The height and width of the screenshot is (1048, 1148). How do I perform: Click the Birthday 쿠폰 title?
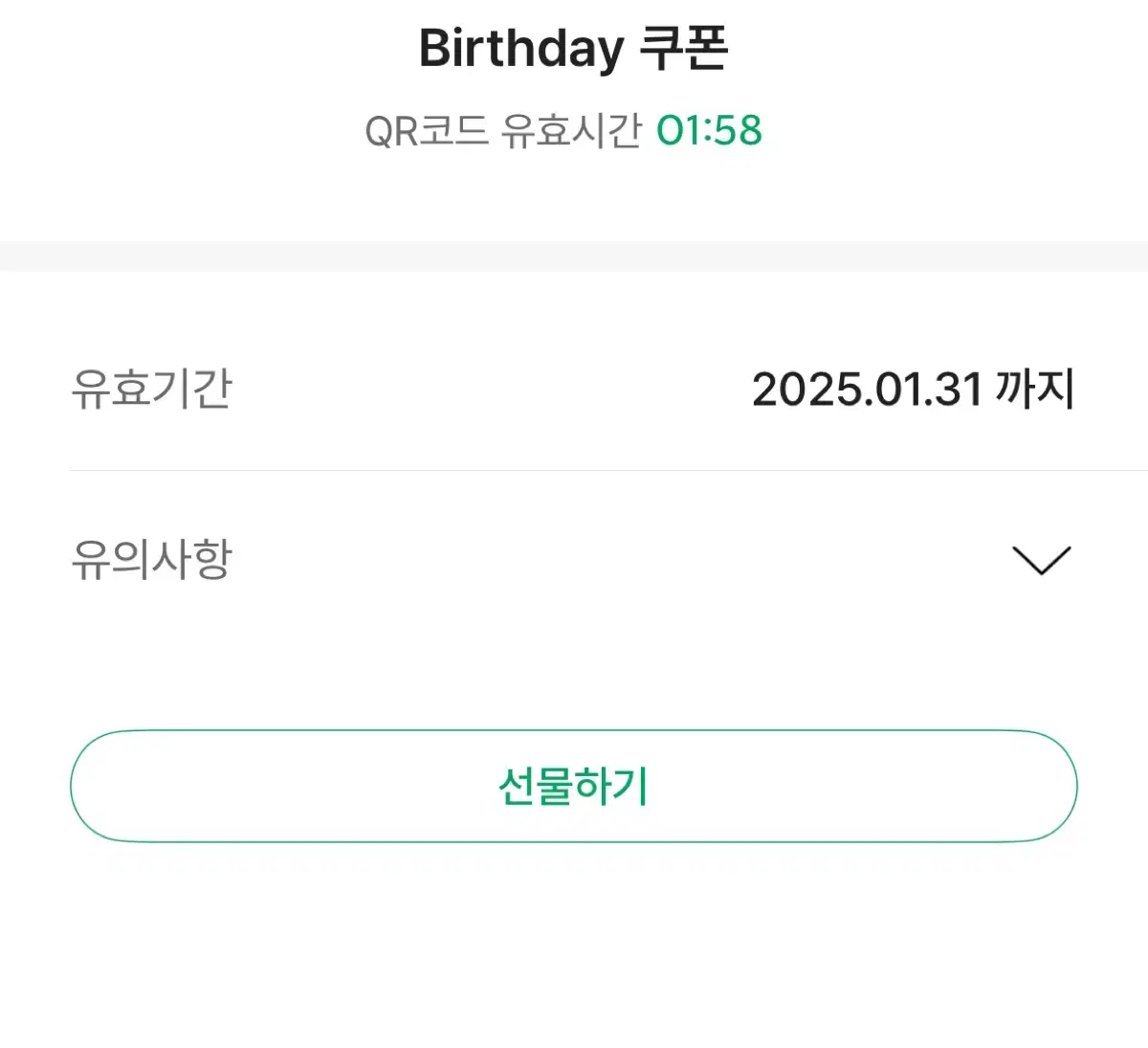click(574, 48)
